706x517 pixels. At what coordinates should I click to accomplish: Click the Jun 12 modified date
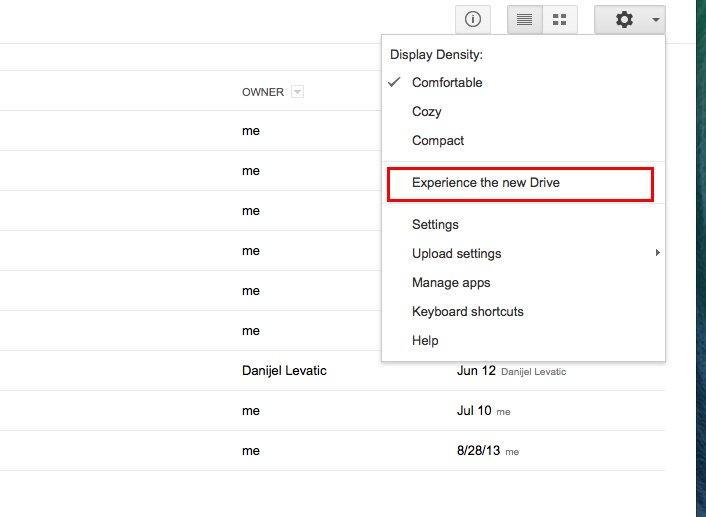476,371
